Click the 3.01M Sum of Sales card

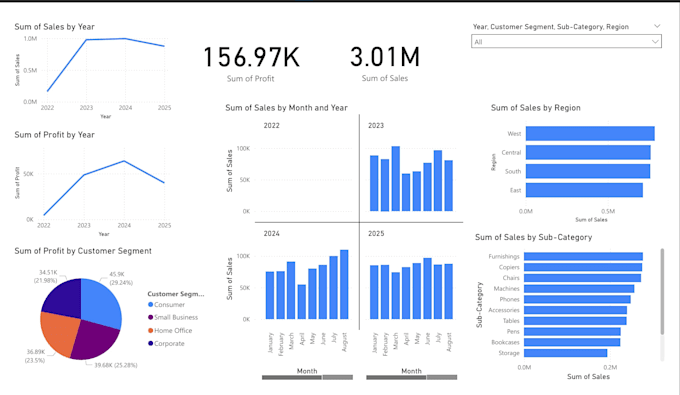(385, 64)
